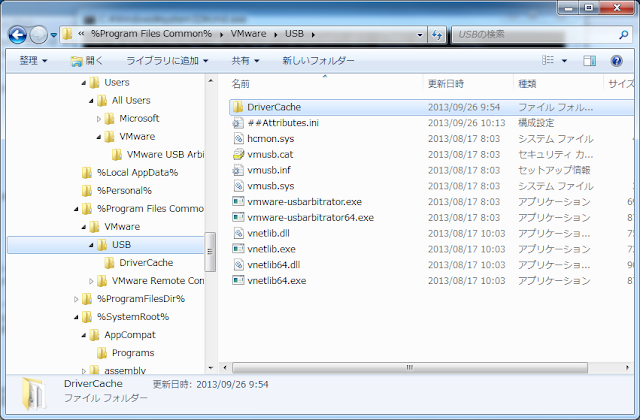
Task: Click 構成設定 type cell
Action: coord(536,123)
